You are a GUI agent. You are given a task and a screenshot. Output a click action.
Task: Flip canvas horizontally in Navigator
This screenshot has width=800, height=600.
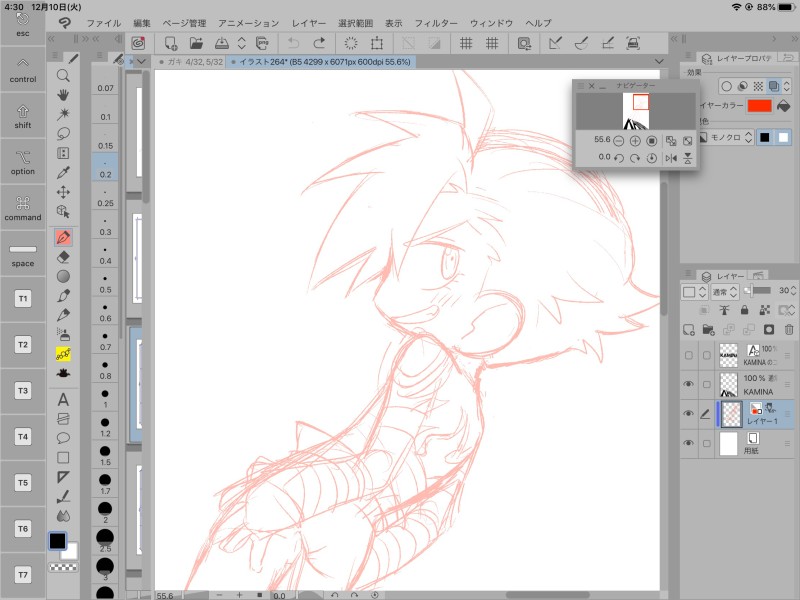[671, 158]
